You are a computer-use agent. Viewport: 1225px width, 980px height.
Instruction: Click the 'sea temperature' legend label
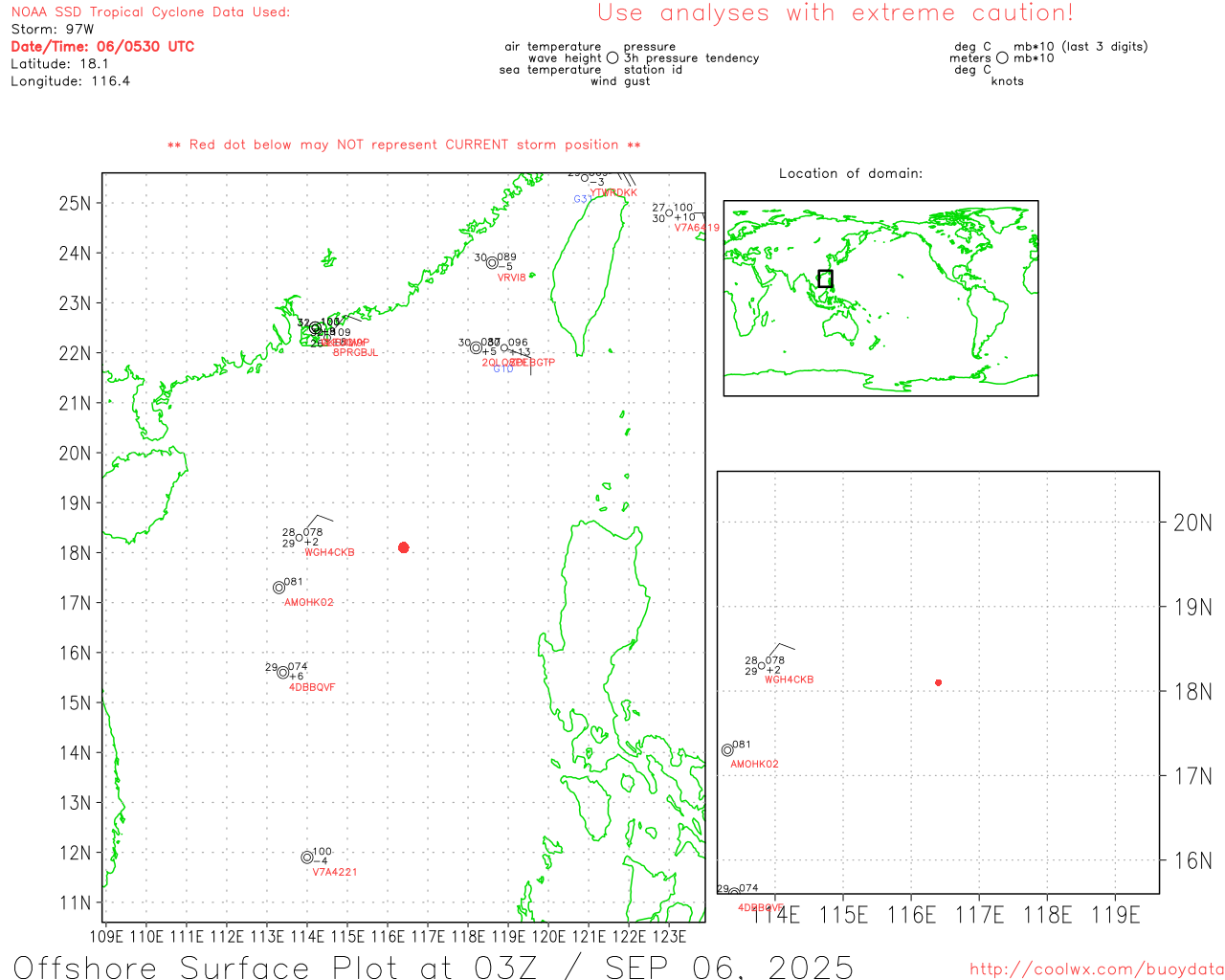[550, 70]
